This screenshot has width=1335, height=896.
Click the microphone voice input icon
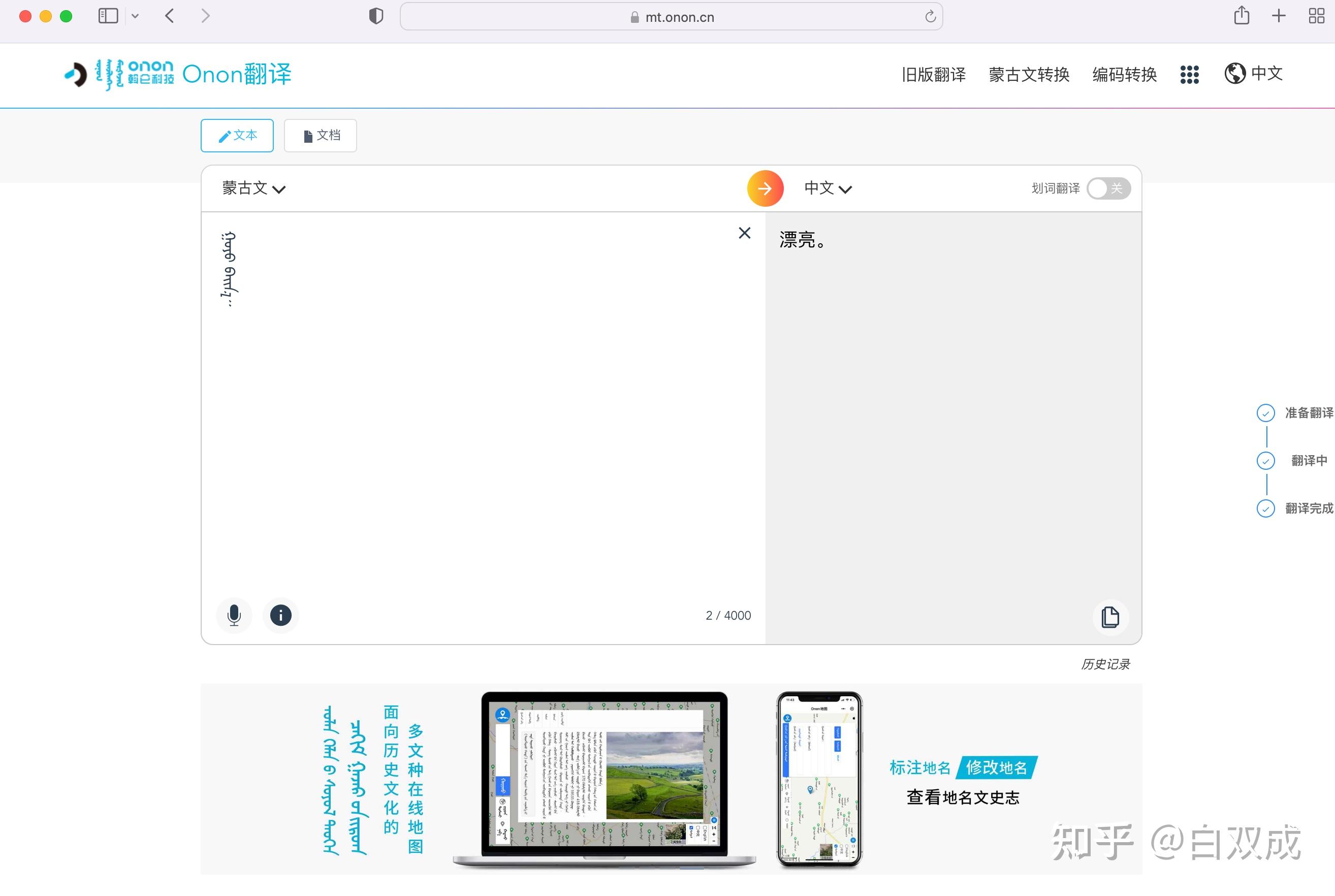(234, 616)
